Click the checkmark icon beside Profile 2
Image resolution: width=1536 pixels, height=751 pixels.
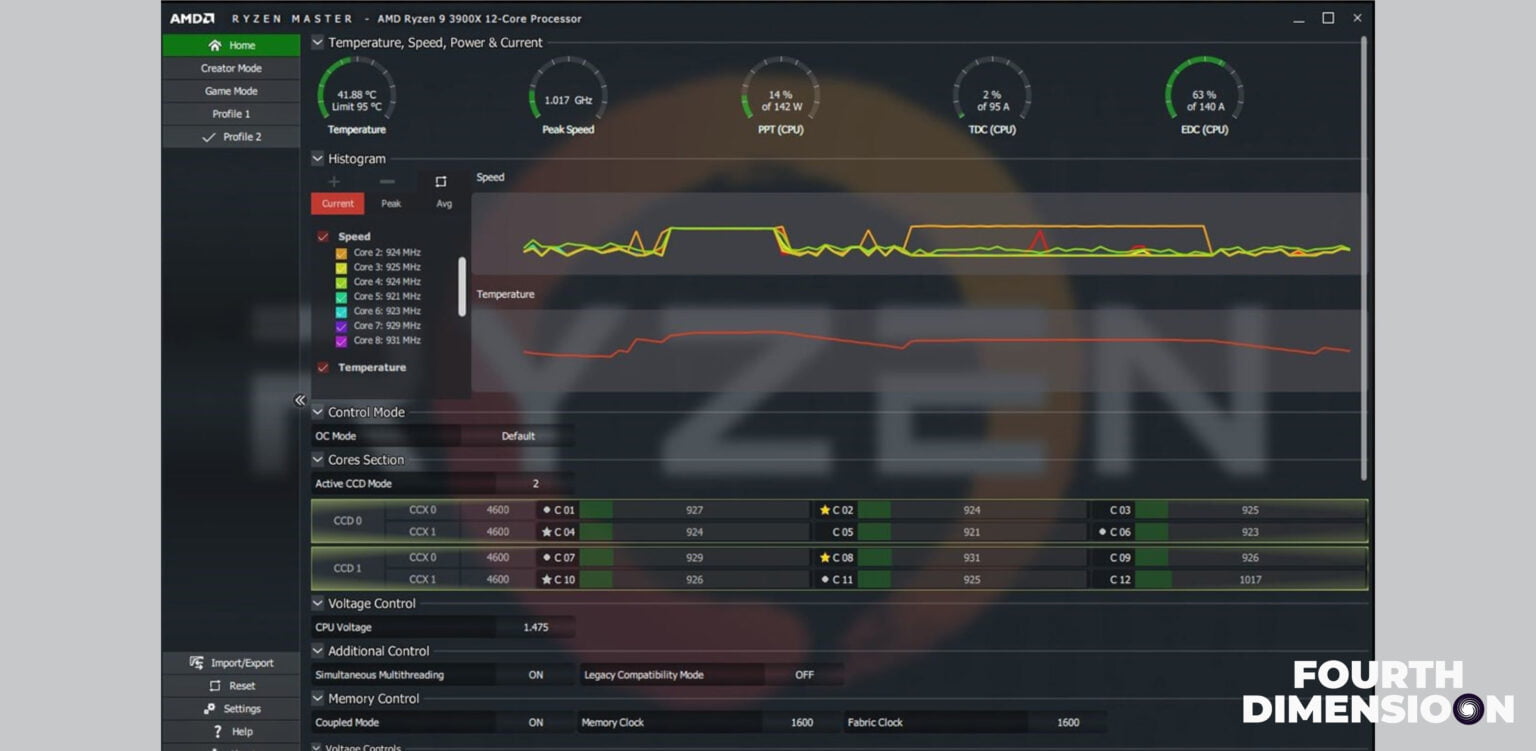click(x=208, y=138)
